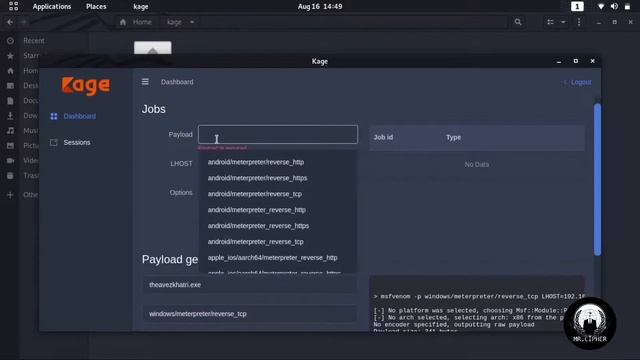The width and height of the screenshot is (640, 360).
Task: Open the three-dot menu in file manager
Action: (579, 22)
